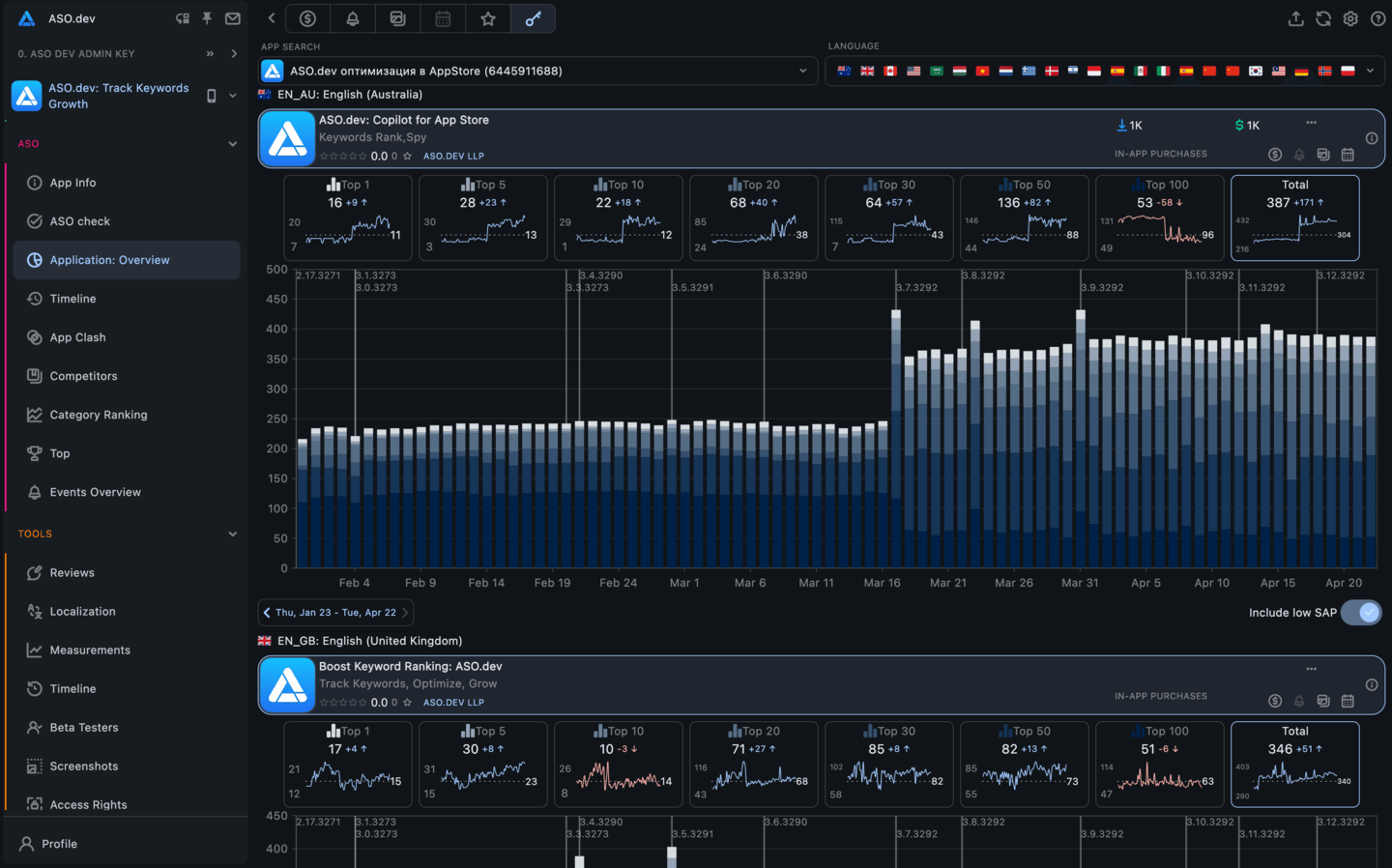The width and height of the screenshot is (1392, 868).
Task: Open the app search dropdown
Action: coord(801,70)
